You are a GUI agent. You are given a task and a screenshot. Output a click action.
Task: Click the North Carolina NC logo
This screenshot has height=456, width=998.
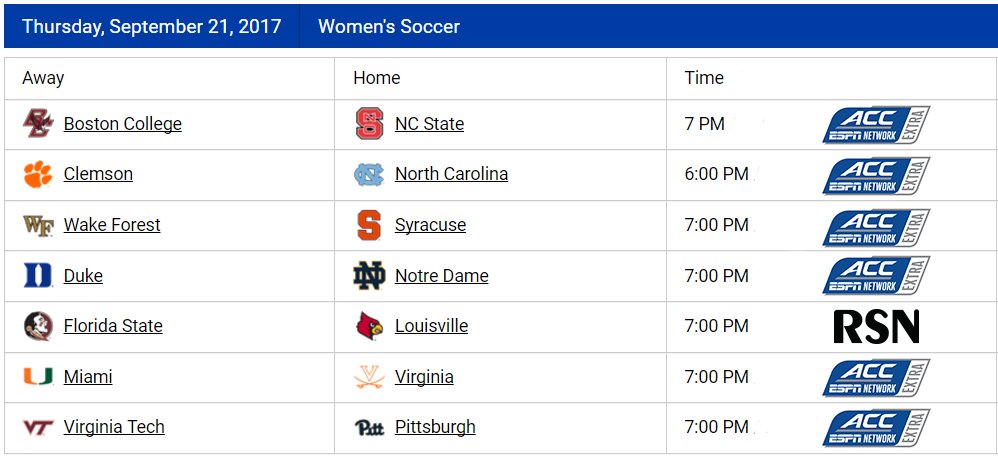coord(369,174)
